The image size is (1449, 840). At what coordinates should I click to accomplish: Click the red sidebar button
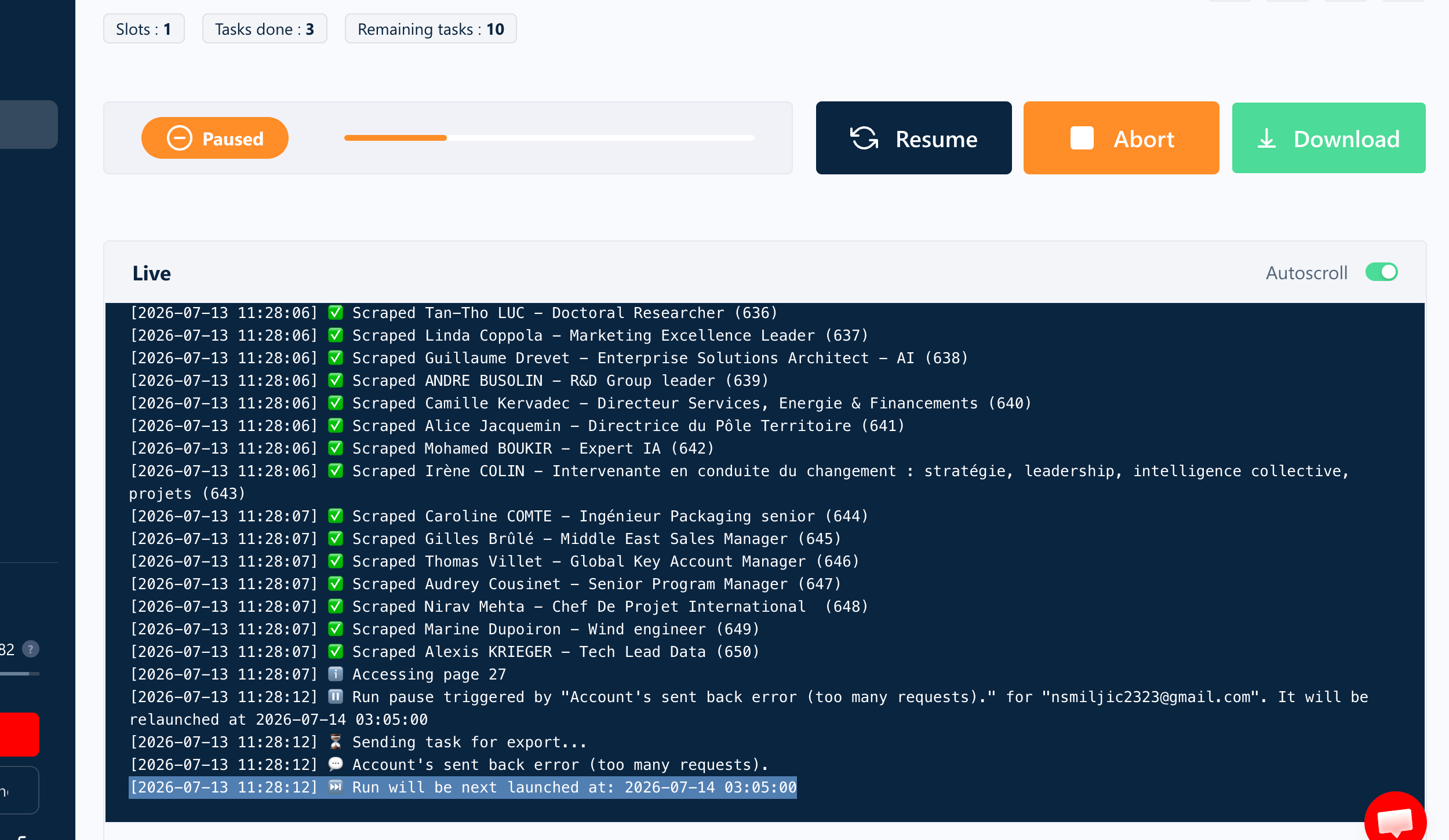20,734
